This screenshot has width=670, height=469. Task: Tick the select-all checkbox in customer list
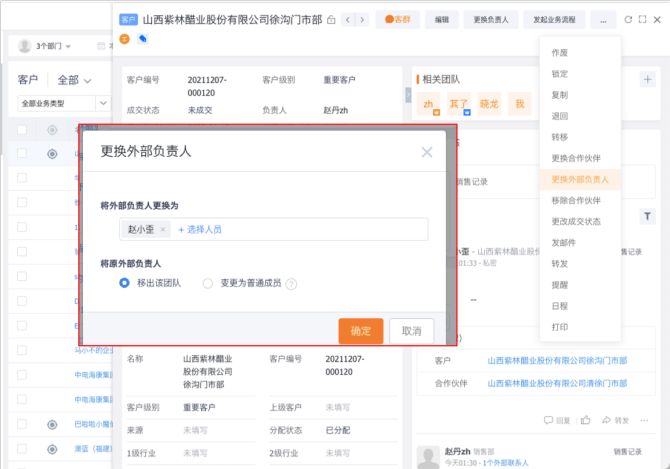point(22,129)
